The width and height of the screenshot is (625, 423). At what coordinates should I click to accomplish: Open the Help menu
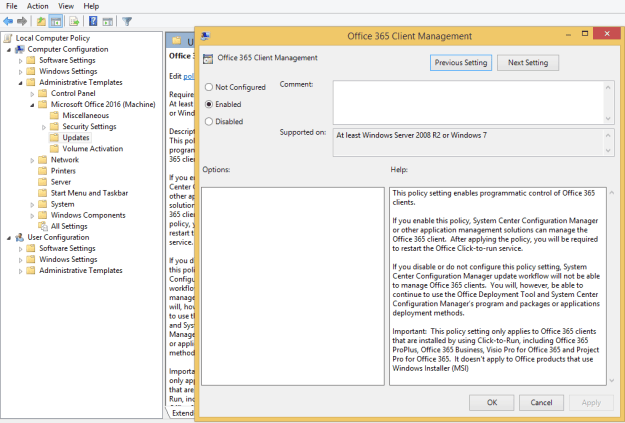[91, 6]
